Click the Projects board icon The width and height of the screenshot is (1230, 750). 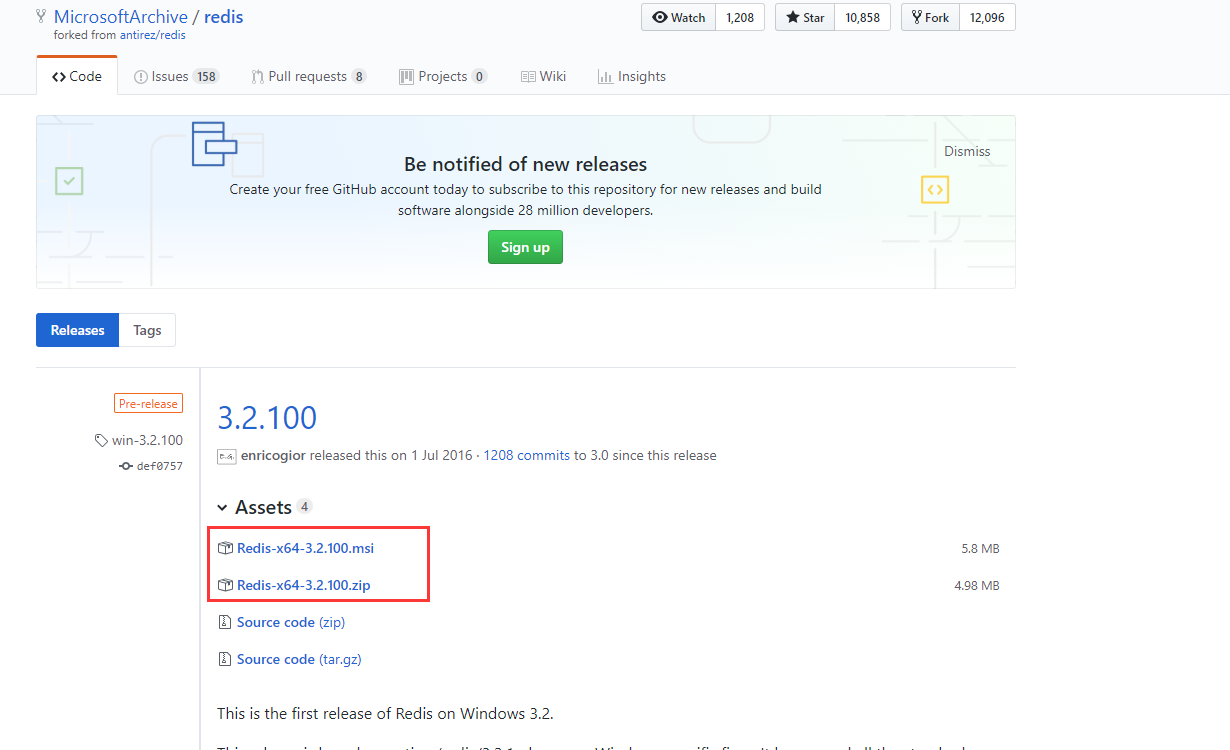pos(406,77)
